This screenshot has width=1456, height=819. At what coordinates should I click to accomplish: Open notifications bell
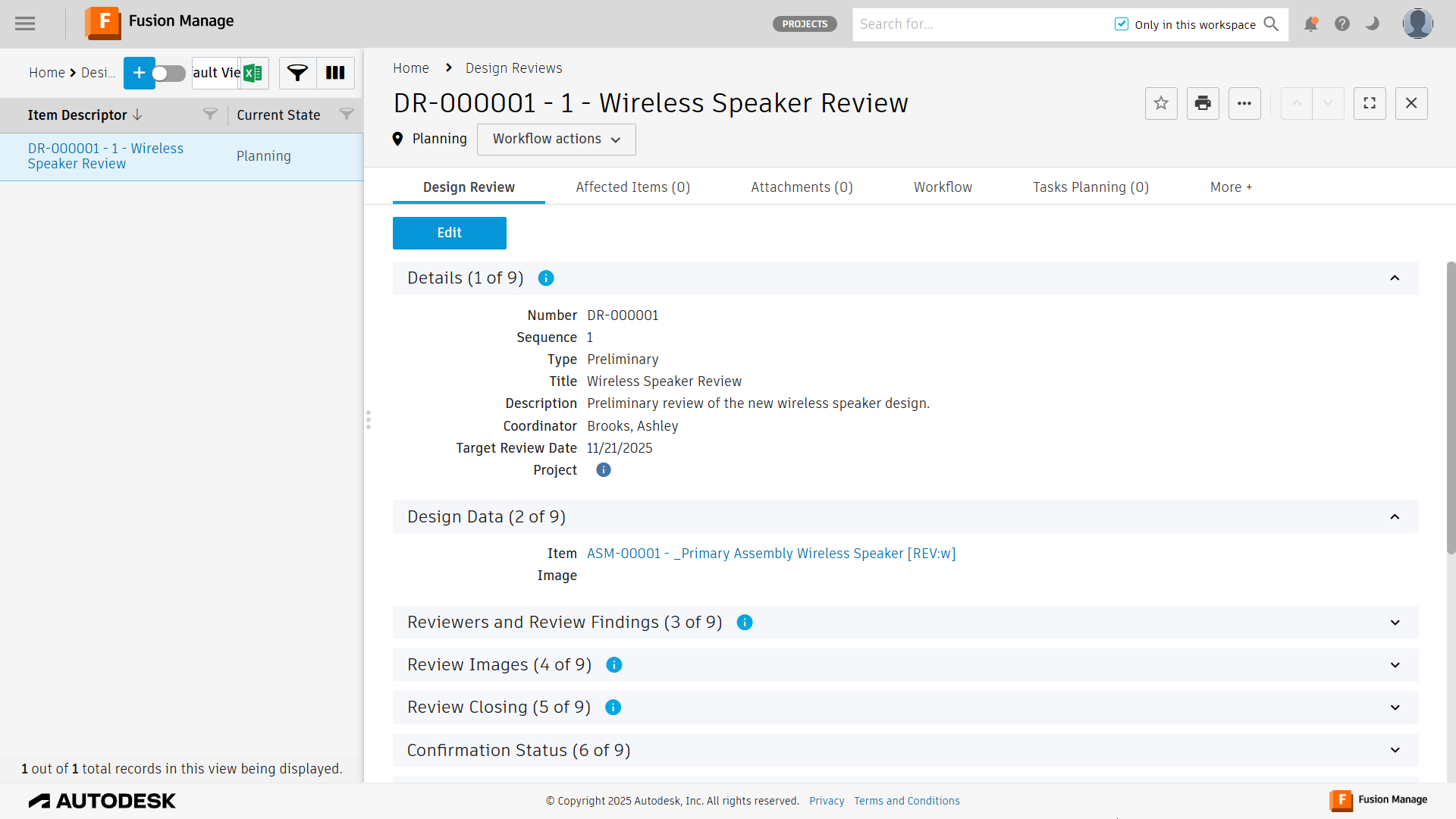coord(1310,24)
